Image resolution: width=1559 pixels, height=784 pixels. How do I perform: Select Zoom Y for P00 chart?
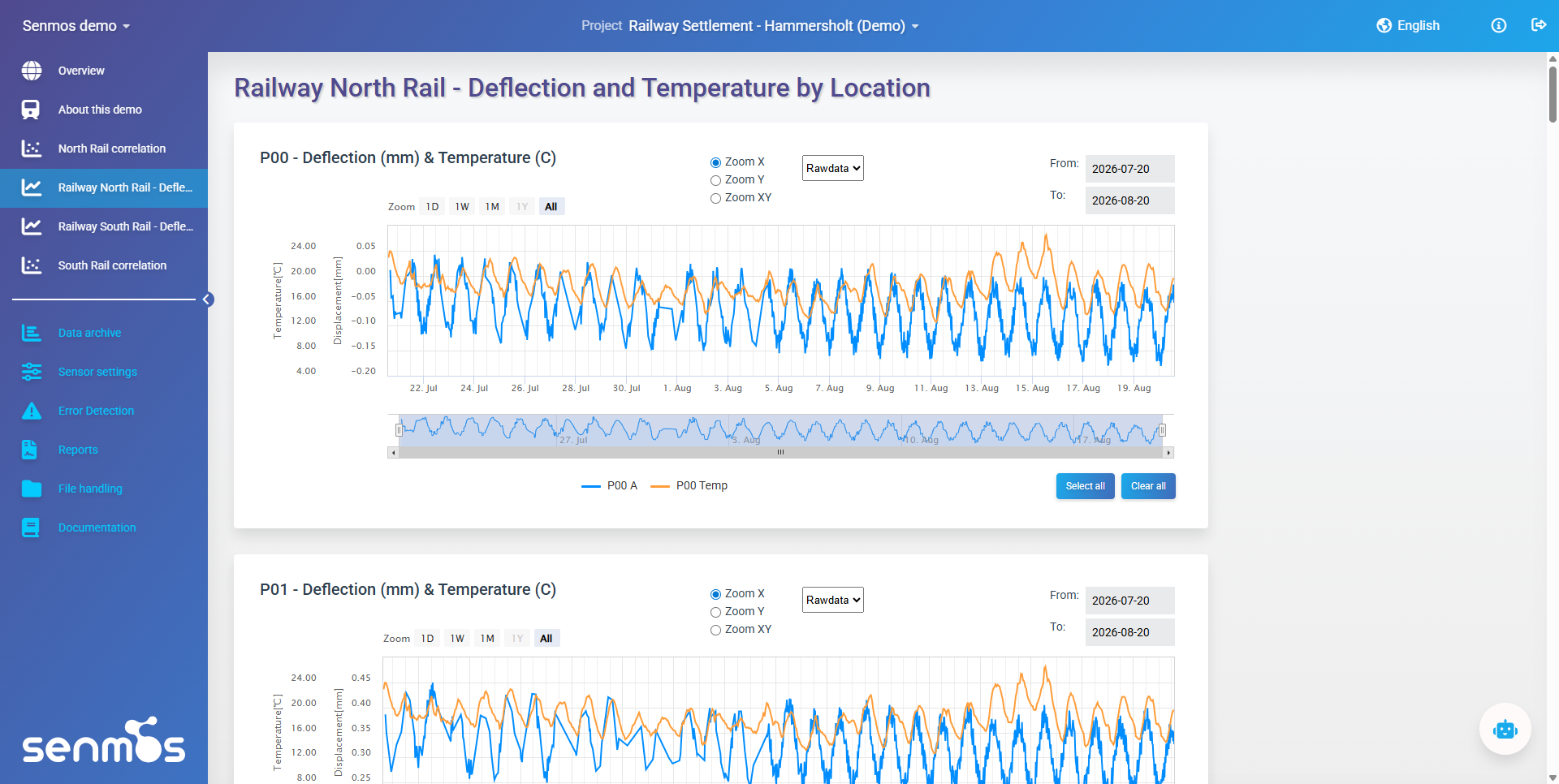pos(715,181)
